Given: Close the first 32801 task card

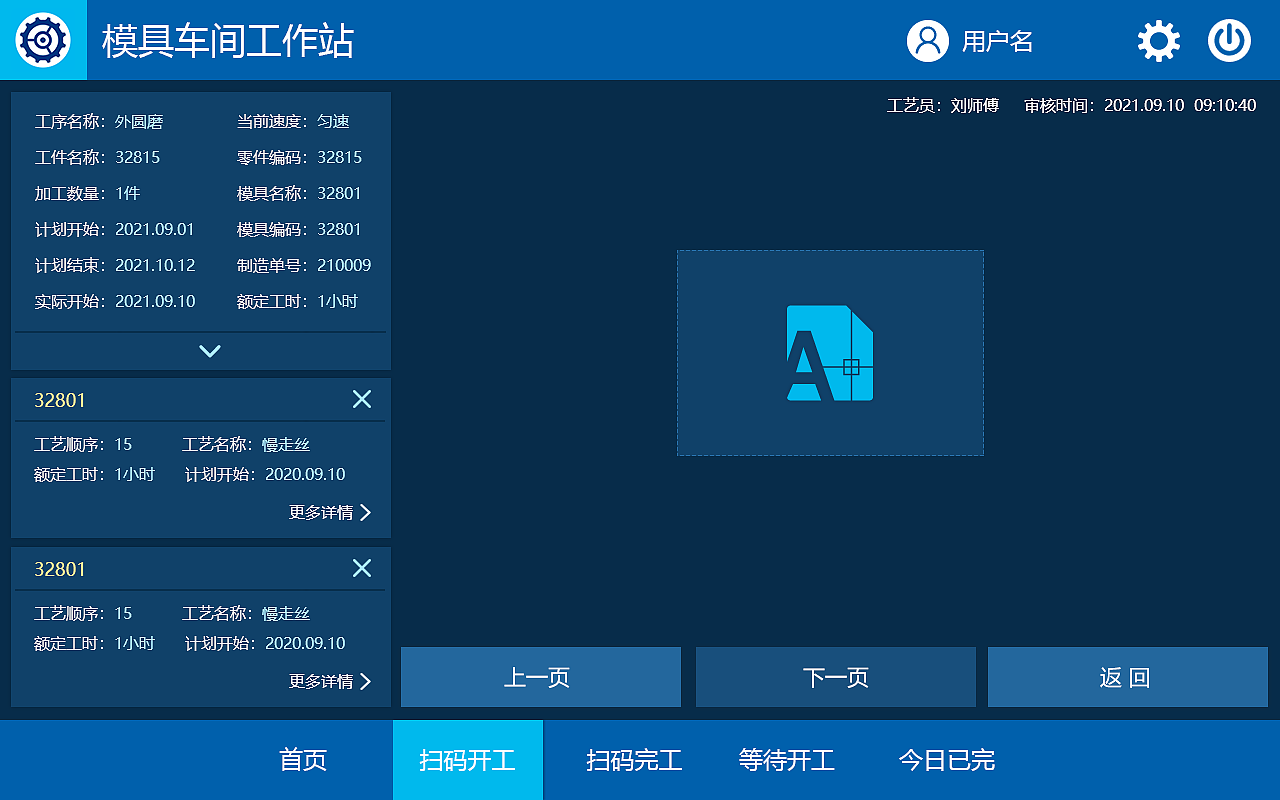Looking at the screenshot, I should [x=362, y=399].
